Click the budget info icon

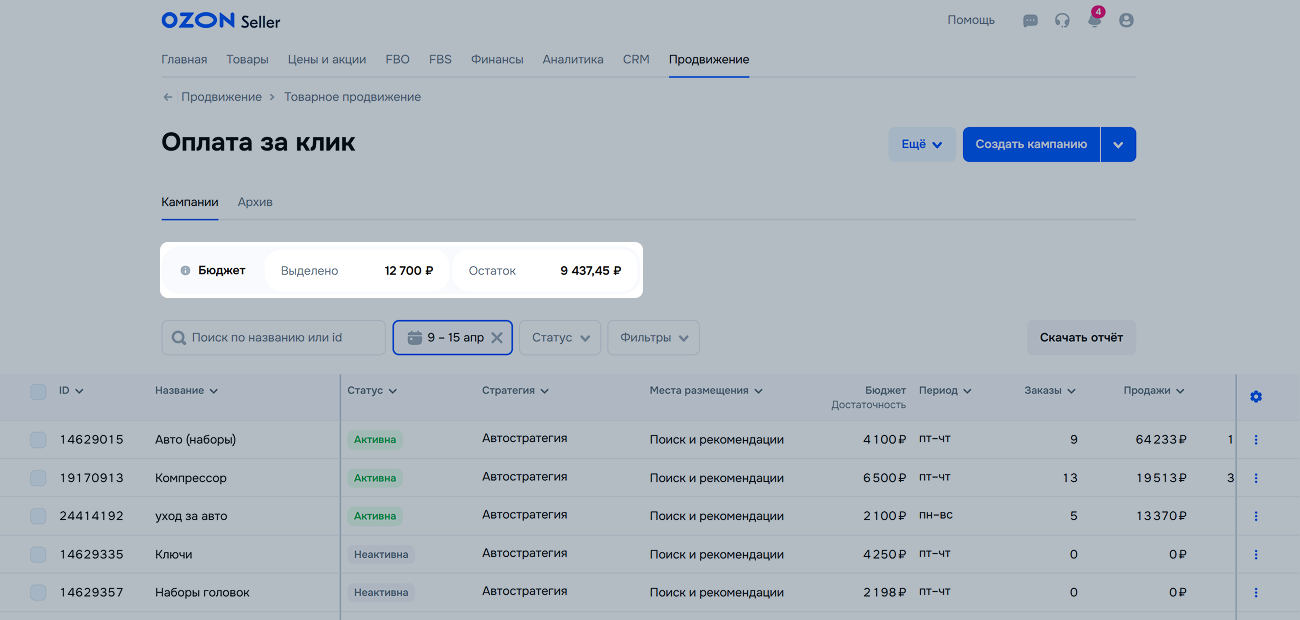[x=185, y=271]
